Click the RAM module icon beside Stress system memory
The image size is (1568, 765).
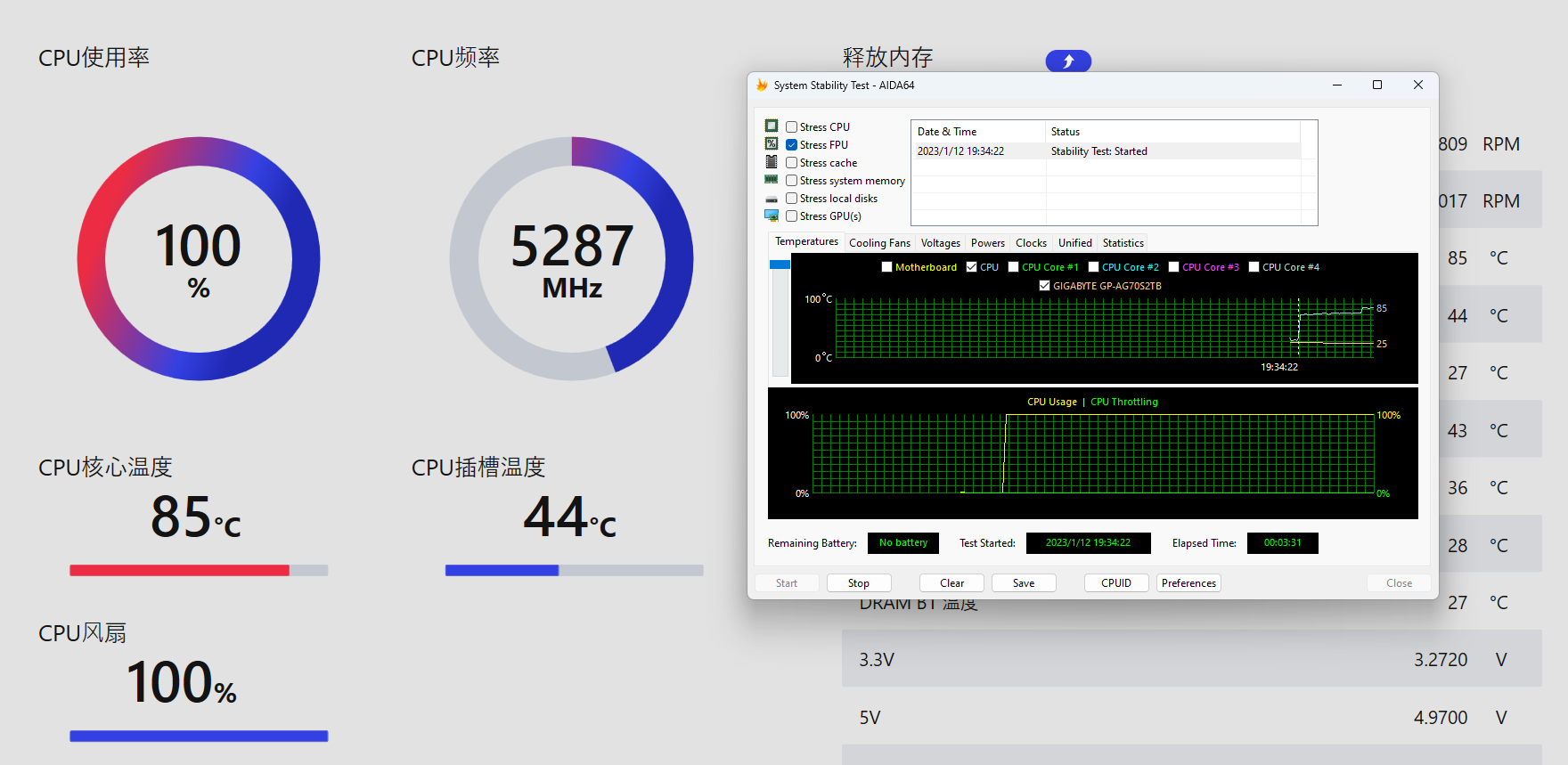click(x=772, y=180)
